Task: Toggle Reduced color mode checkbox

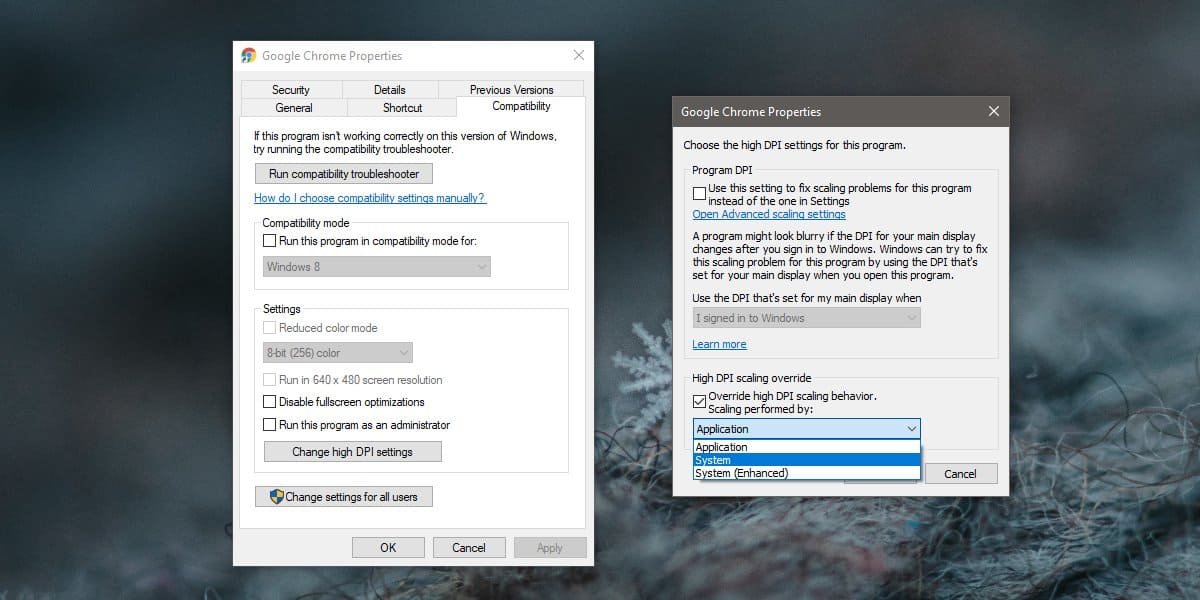Action: [x=269, y=328]
